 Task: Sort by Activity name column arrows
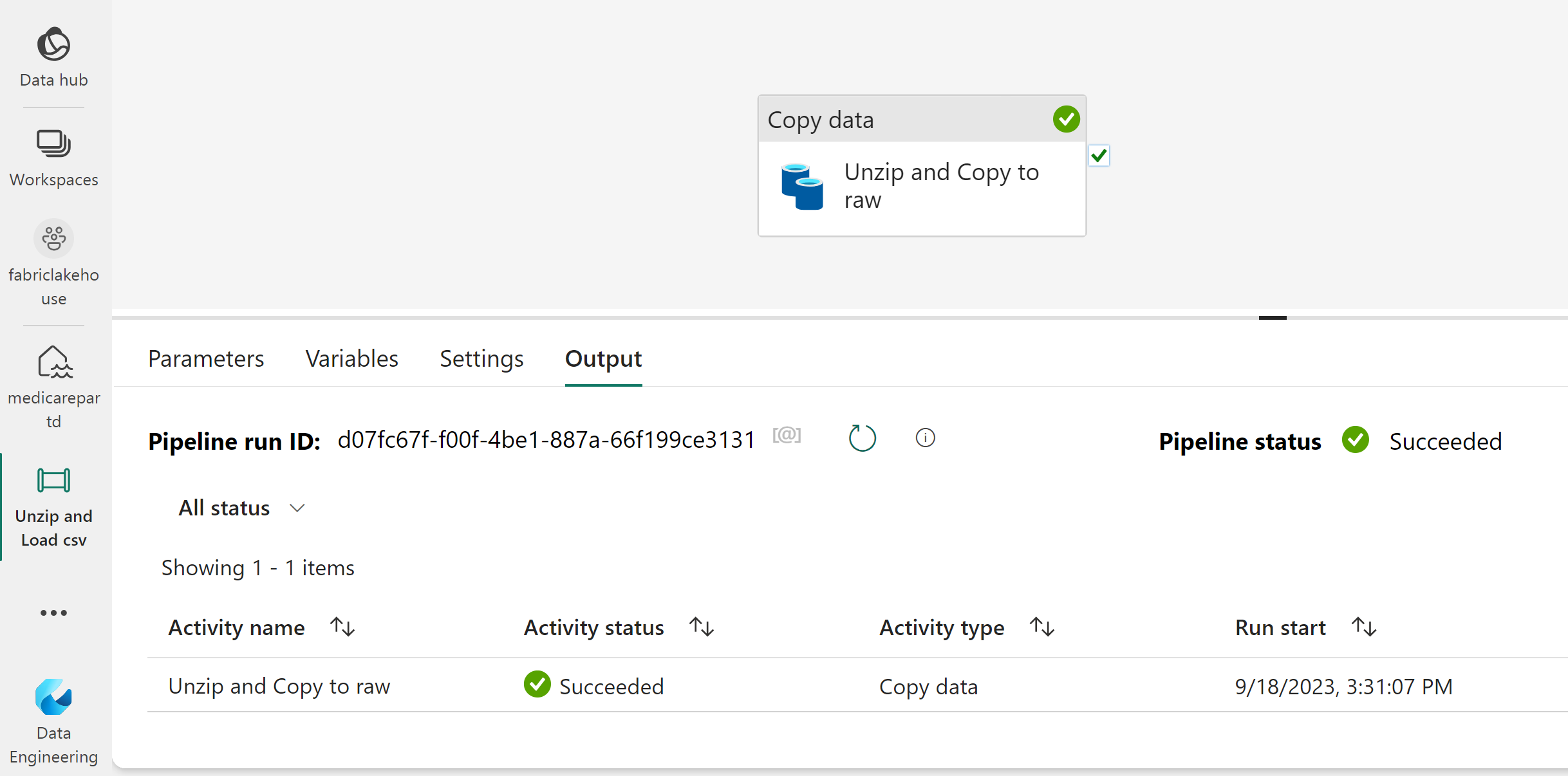(x=342, y=627)
